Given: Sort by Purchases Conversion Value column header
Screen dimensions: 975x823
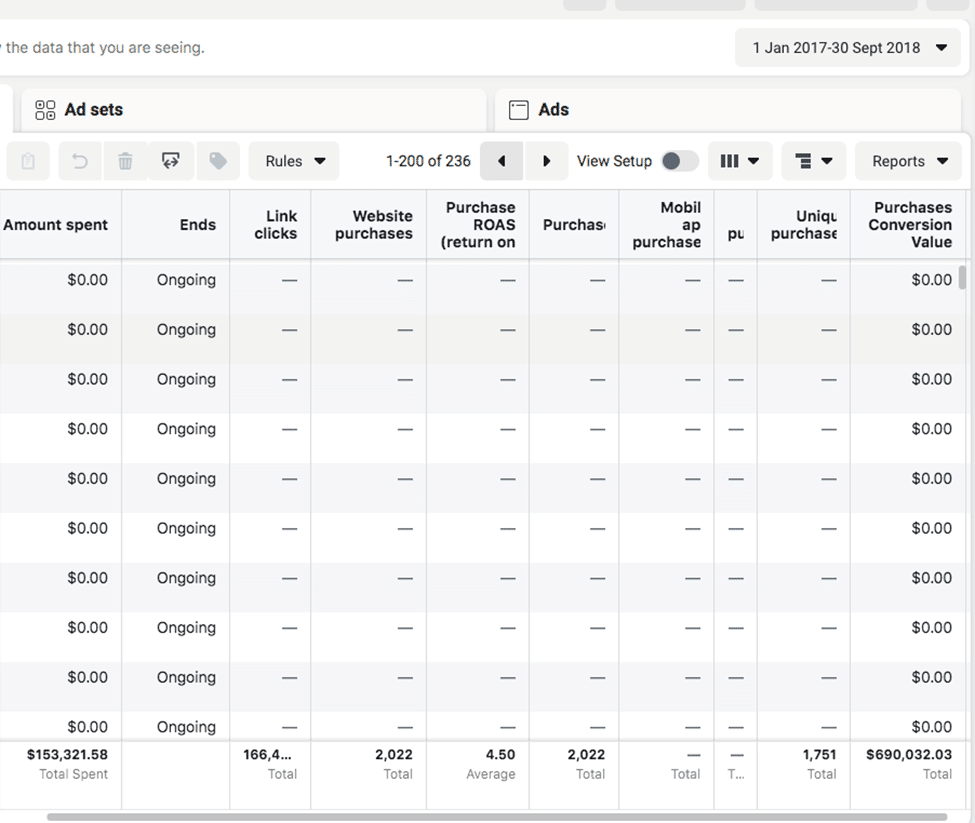Looking at the screenshot, I should point(910,225).
